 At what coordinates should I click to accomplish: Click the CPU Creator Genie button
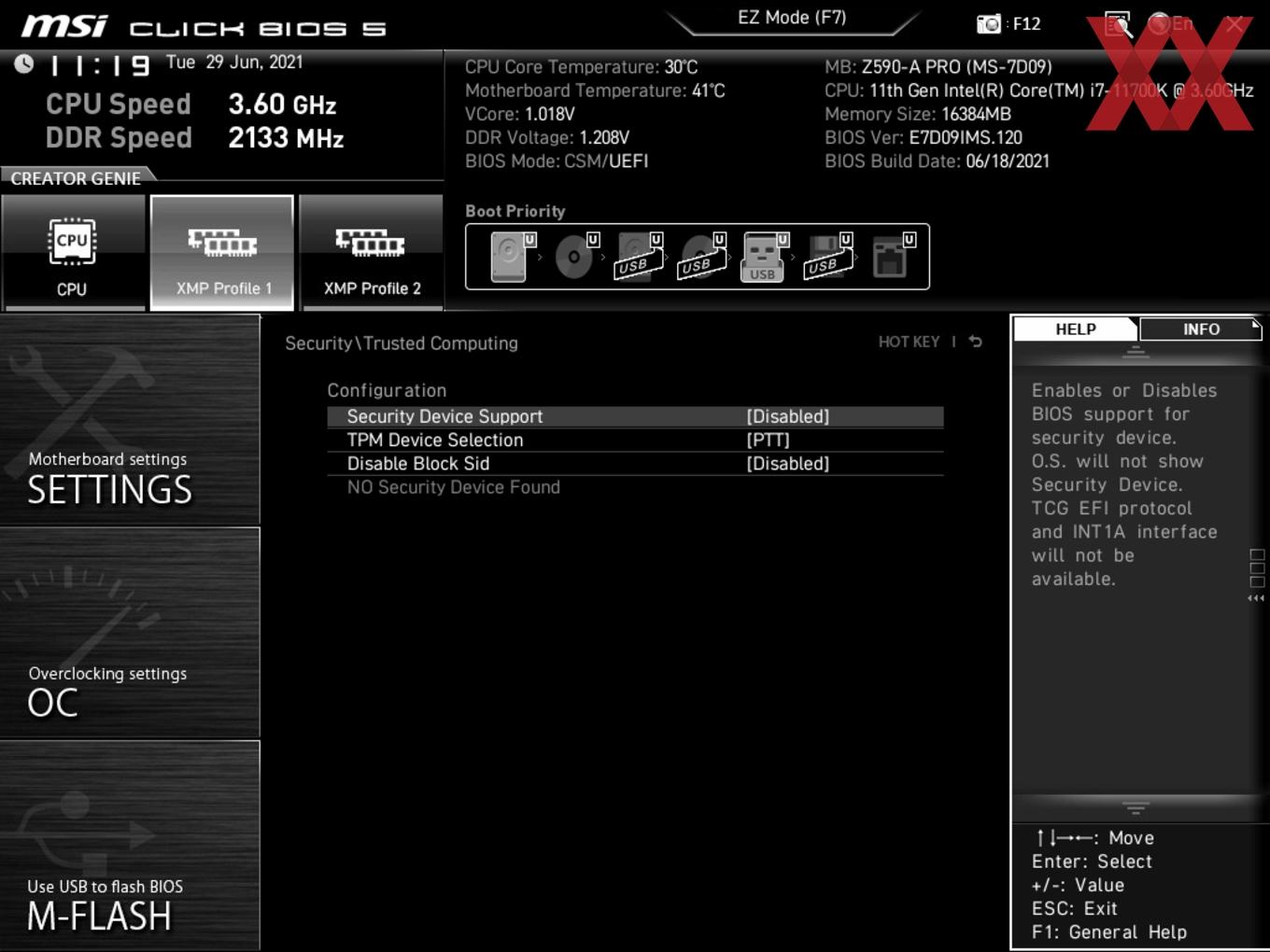(73, 253)
